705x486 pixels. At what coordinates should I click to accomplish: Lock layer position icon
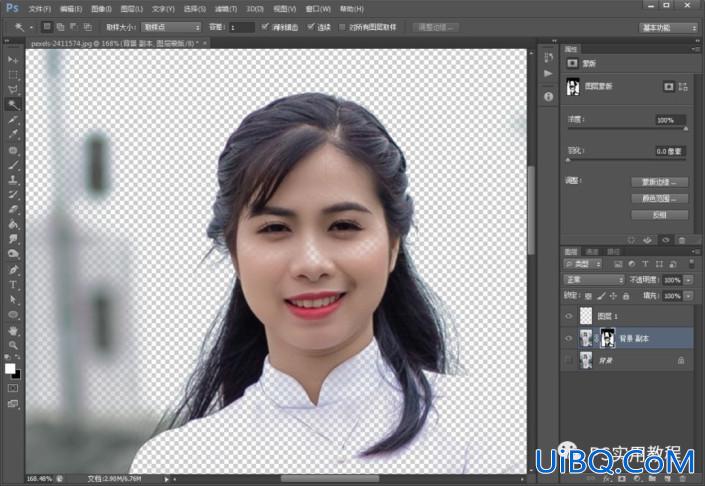coord(613,296)
